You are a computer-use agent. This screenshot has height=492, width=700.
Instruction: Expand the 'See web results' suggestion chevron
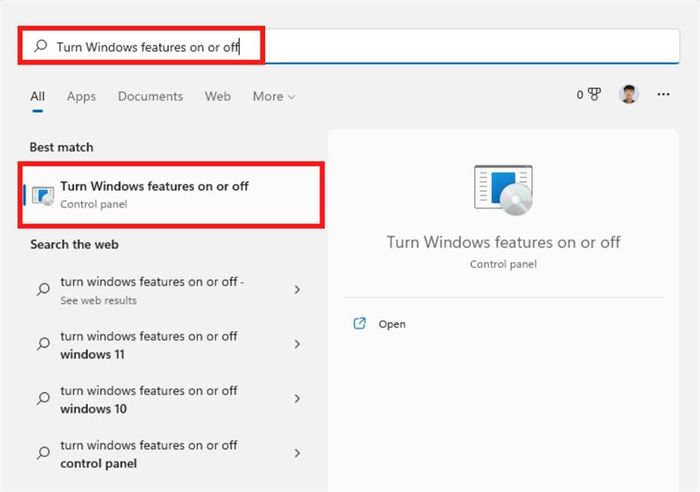click(x=297, y=290)
